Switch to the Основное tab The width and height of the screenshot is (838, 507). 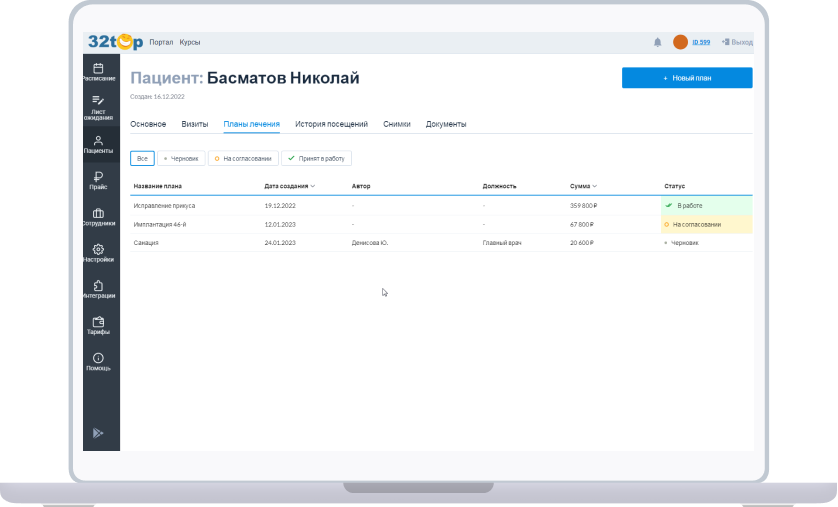(x=148, y=124)
